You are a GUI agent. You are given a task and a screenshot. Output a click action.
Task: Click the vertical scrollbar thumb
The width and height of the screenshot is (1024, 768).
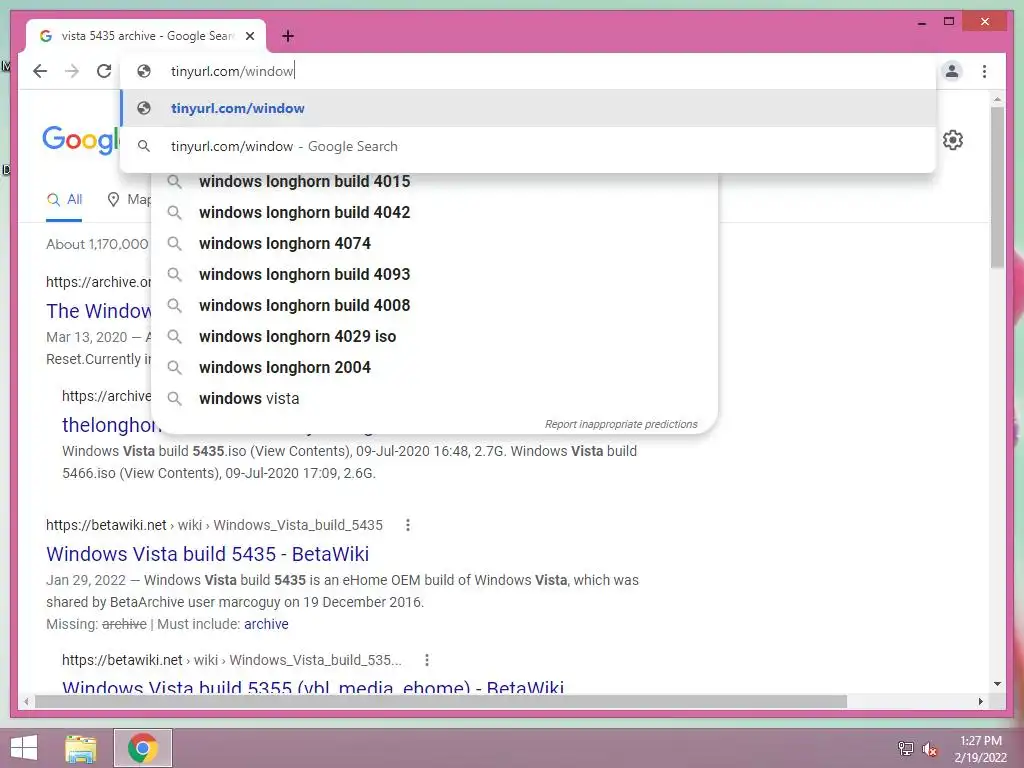(997, 187)
